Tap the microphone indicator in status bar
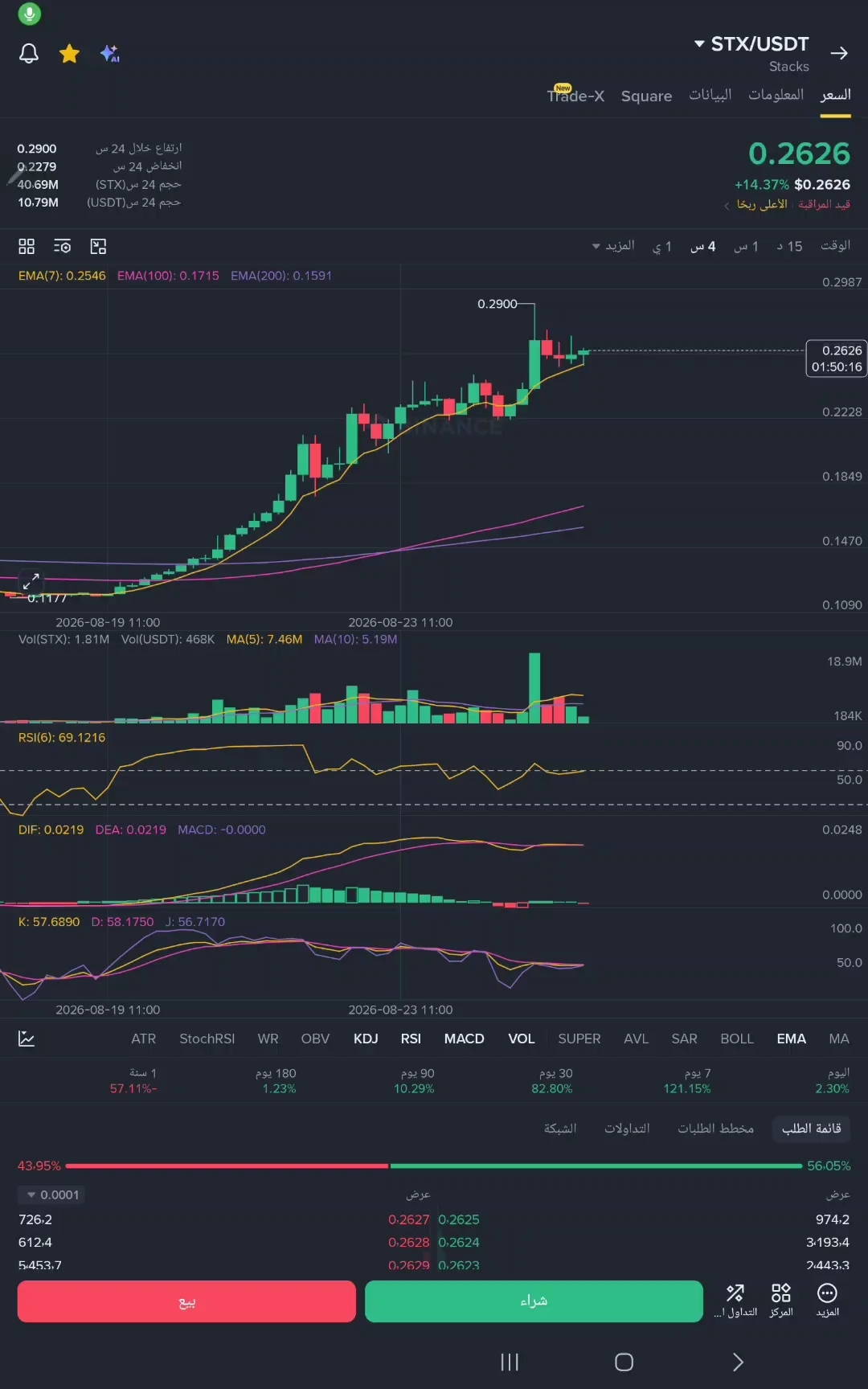Viewport: 868px width, 1389px height. click(x=29, y=14)
